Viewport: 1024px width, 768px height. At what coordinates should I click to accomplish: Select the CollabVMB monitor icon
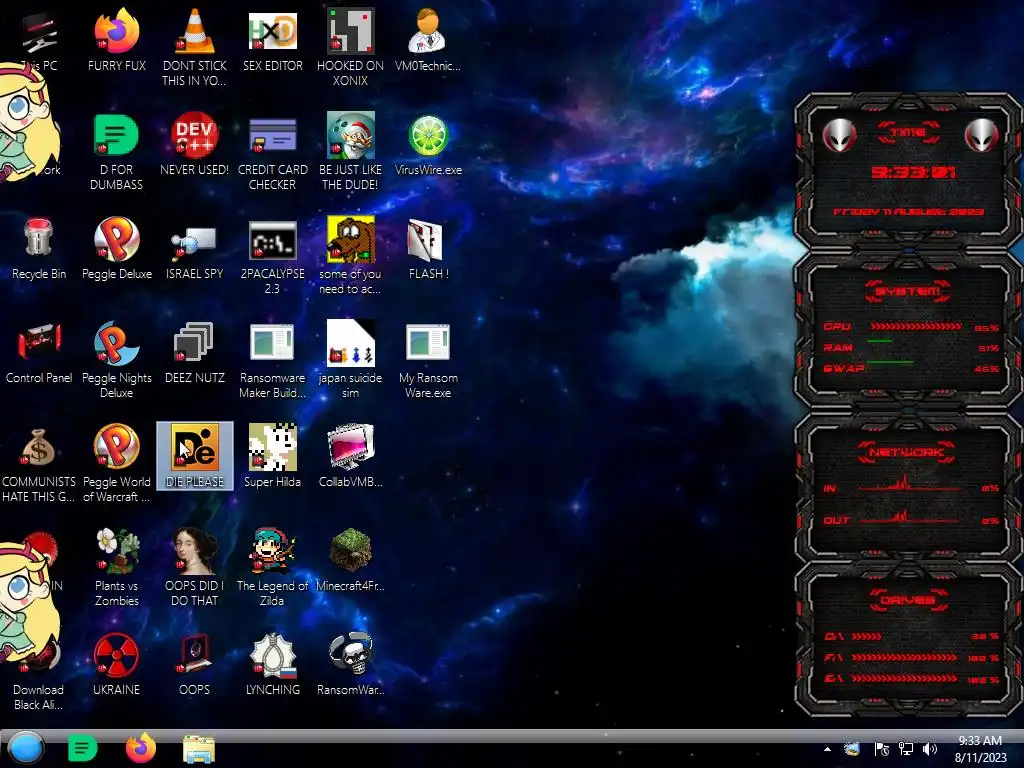pos(351,447)
